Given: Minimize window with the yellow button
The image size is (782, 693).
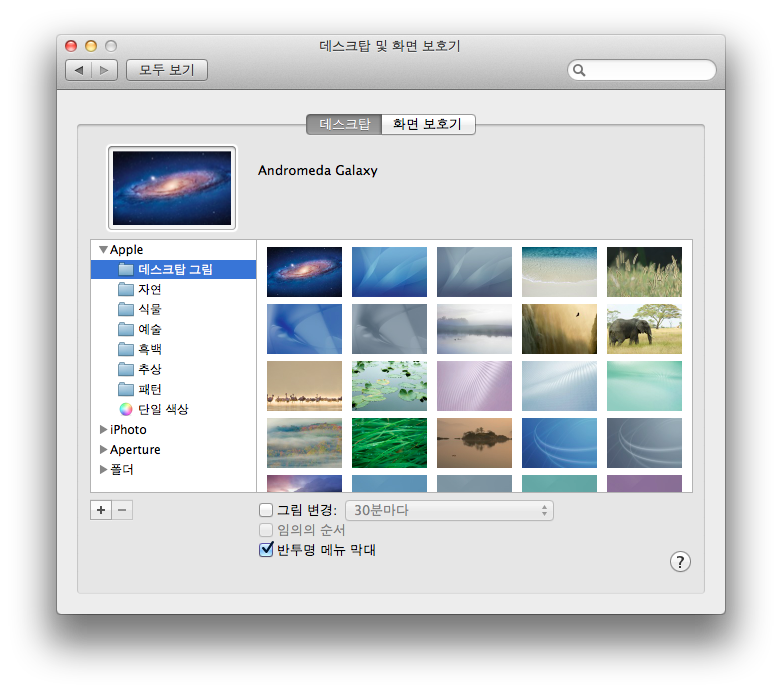Looking at the screenshot, I should coord(91,46).
